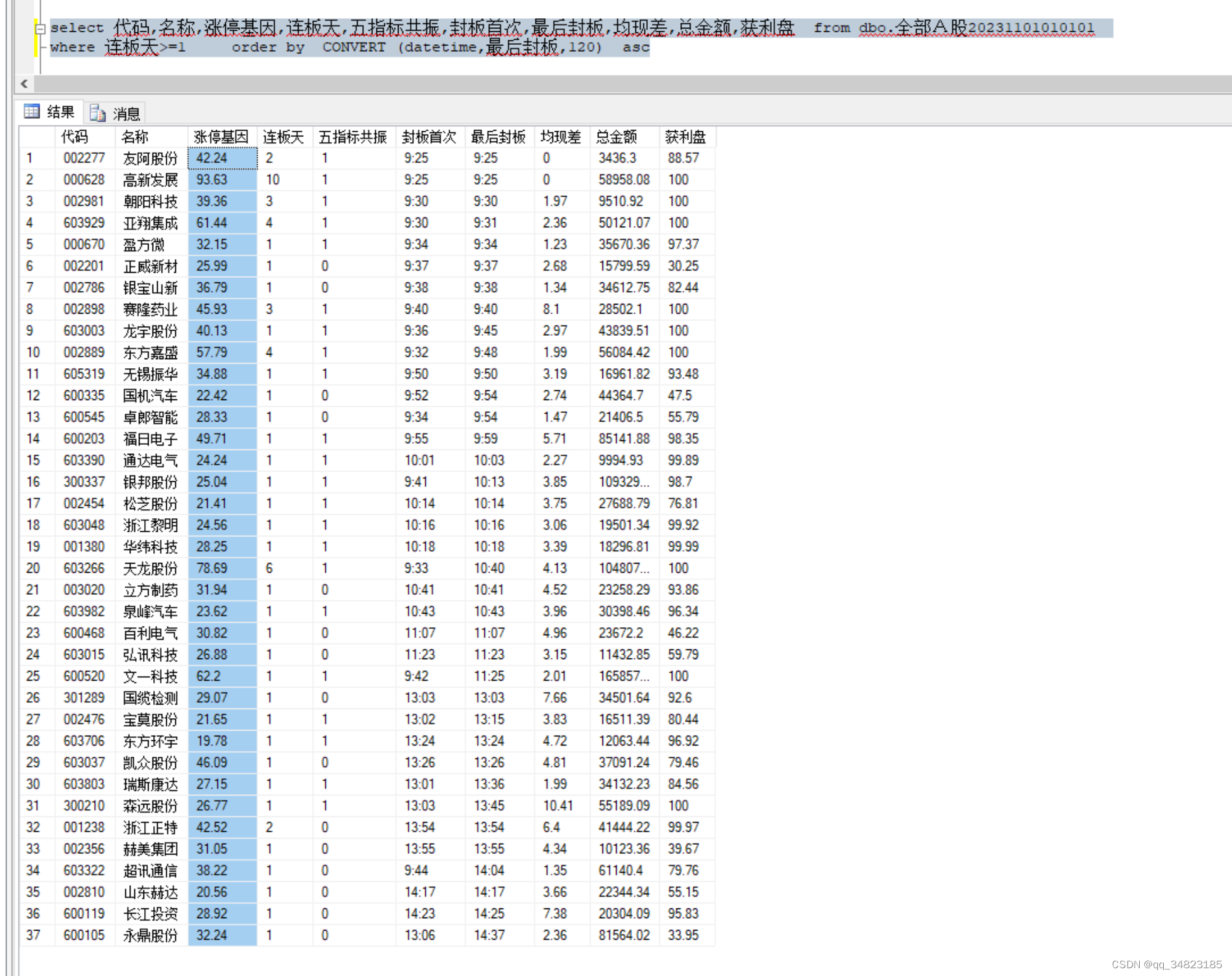Click the name cell 银宝山新
The height and width of the screenshot is (976, 1232).
pyautogui.click(x=152, y=288)
